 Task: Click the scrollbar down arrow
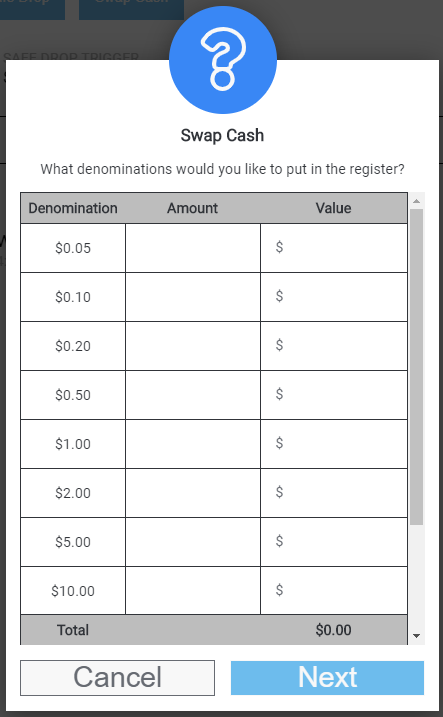tap(416, 636)
